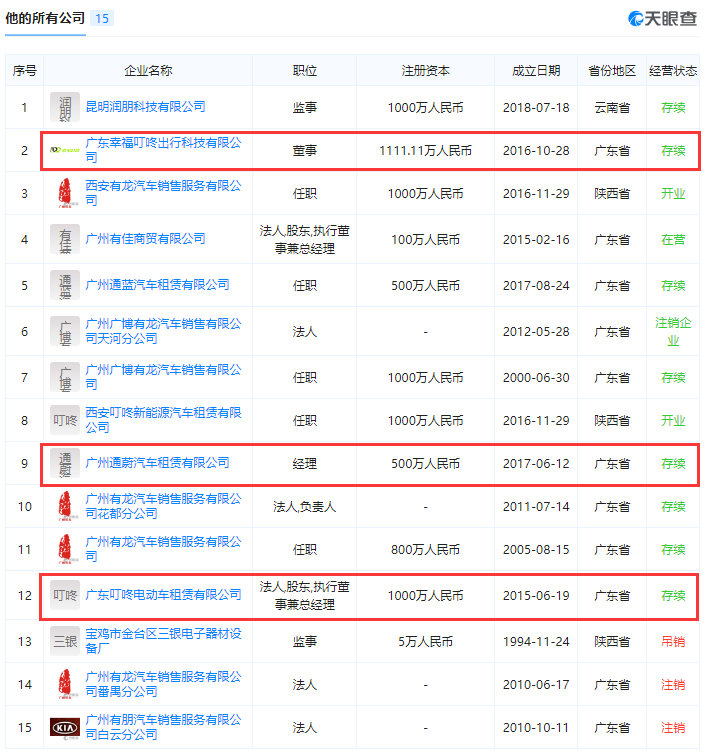Click the 15 company count badge
The width and height of the screenshot is (706, 756).
(x=102, y=18)
